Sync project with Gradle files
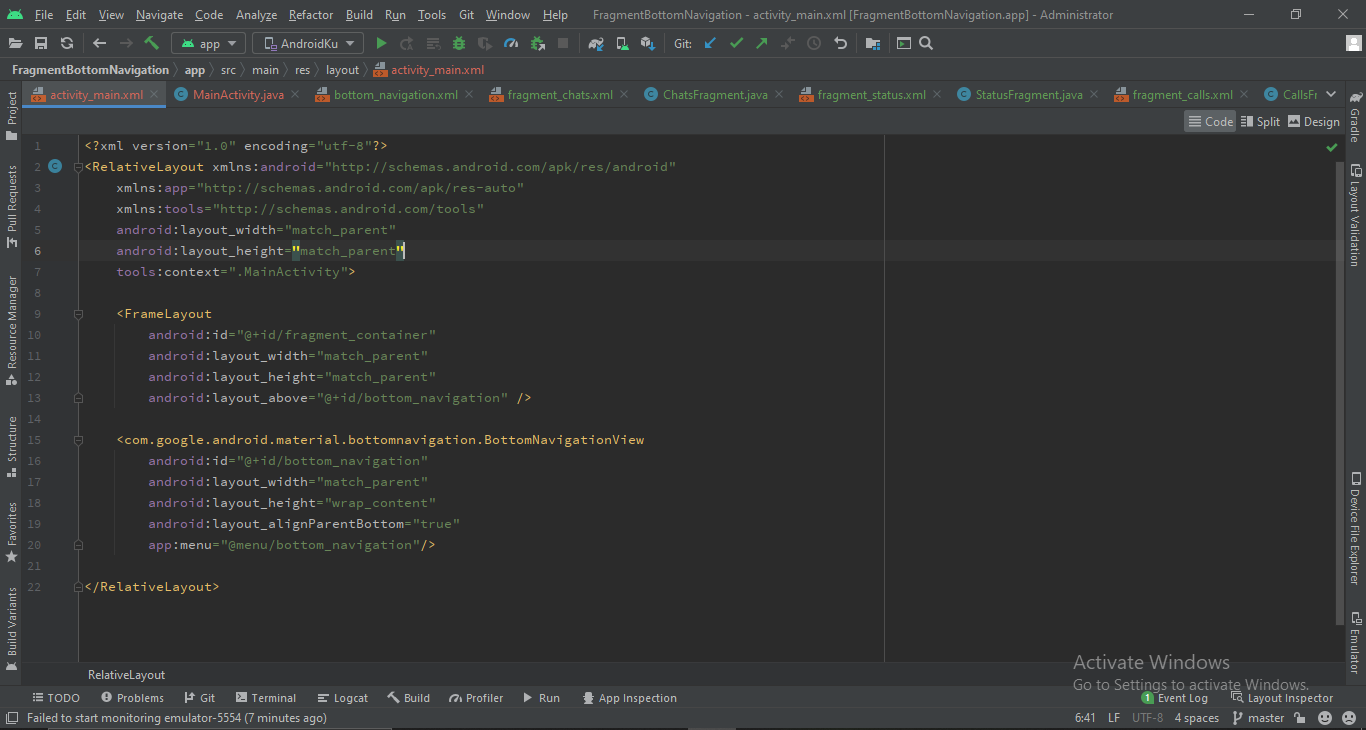 click(596, 43)
